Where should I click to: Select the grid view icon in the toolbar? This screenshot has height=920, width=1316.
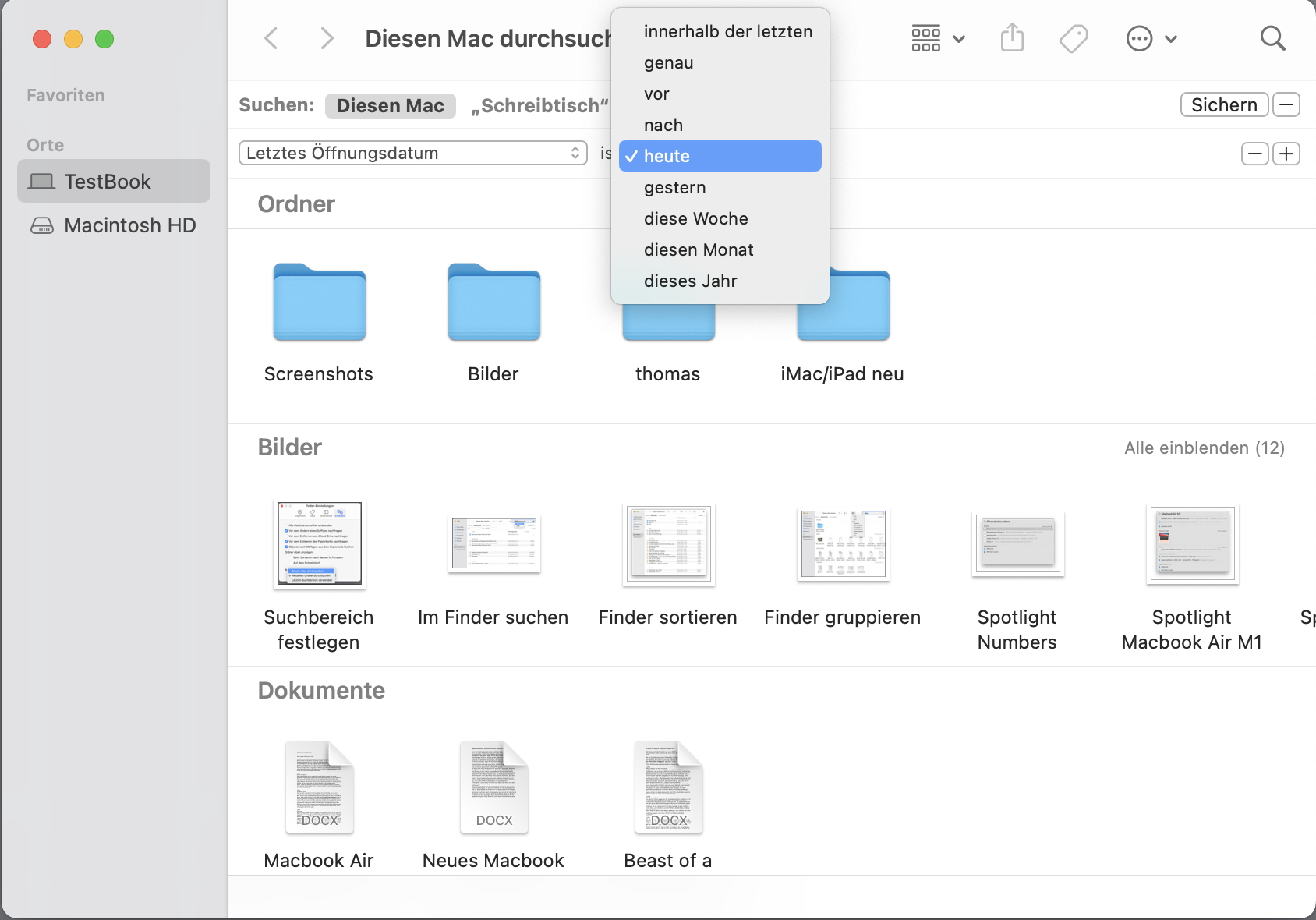(x=925, y=37)
